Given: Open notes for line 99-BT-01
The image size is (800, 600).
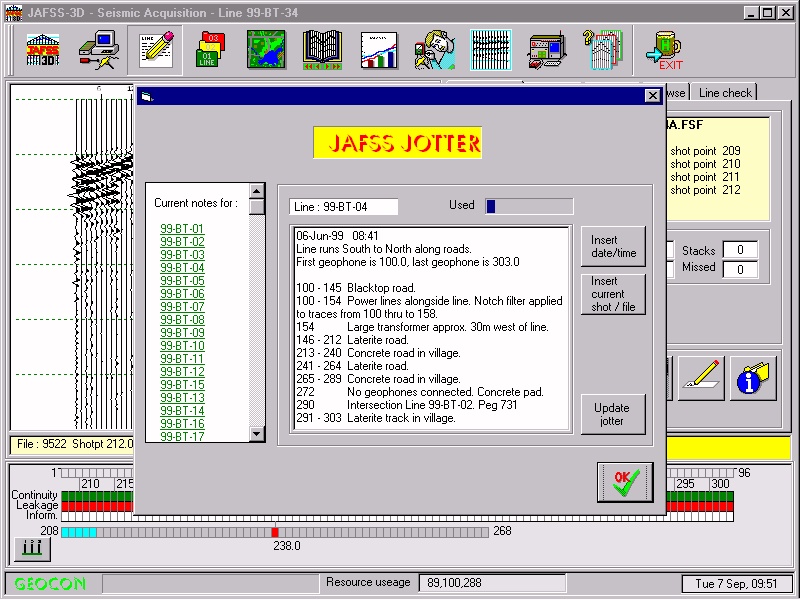Looking at the screenshot, I should (182, 229).
